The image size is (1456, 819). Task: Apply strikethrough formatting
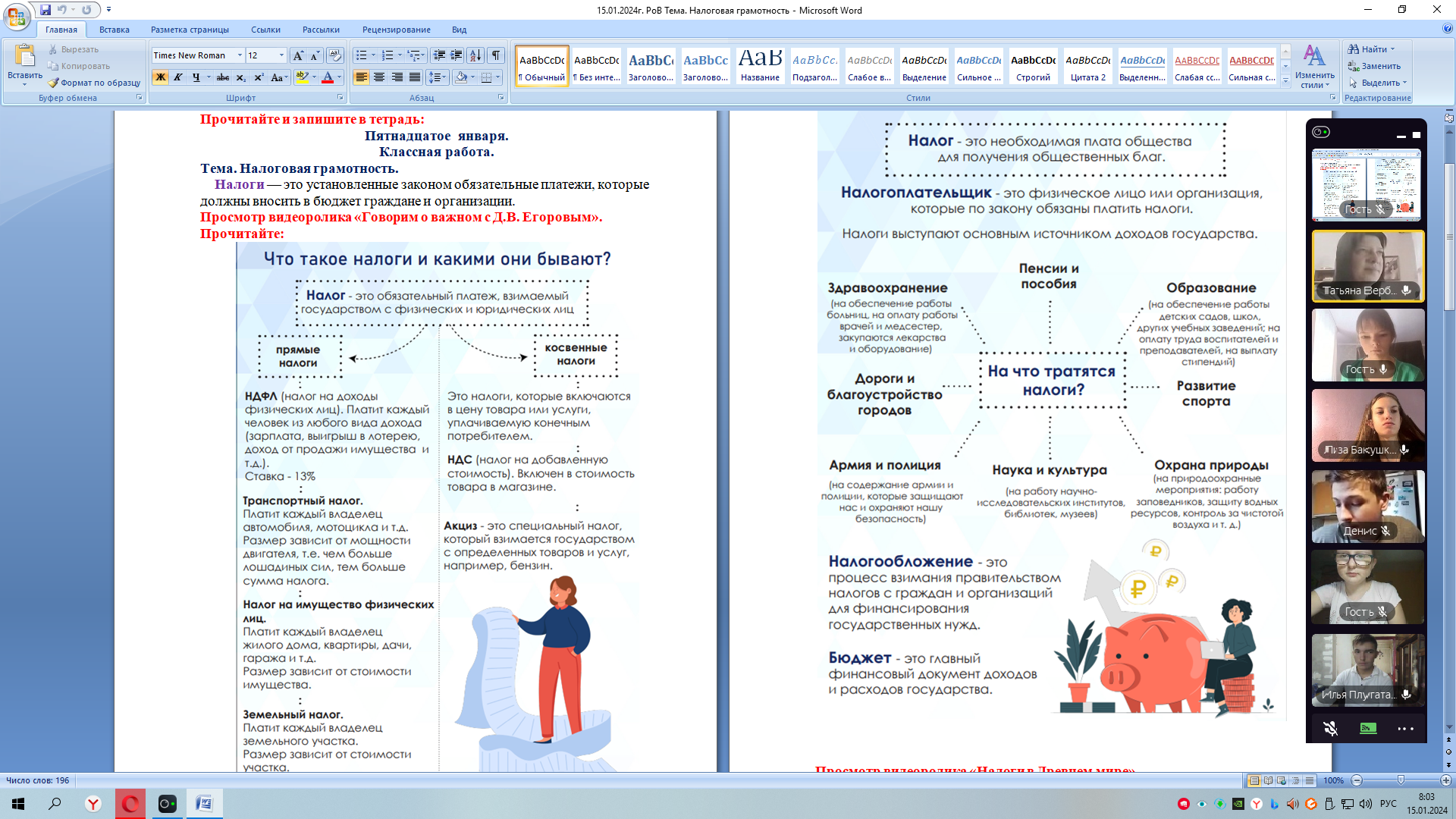pos(222,77)
